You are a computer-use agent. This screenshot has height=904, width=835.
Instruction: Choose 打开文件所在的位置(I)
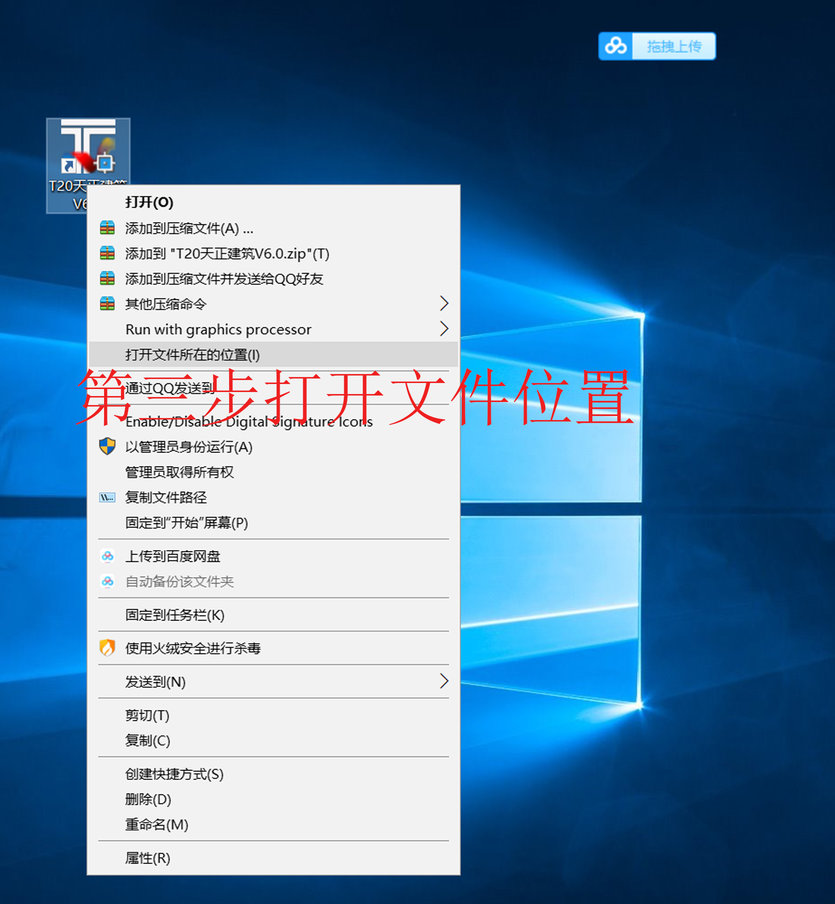[x=273, y=355]
